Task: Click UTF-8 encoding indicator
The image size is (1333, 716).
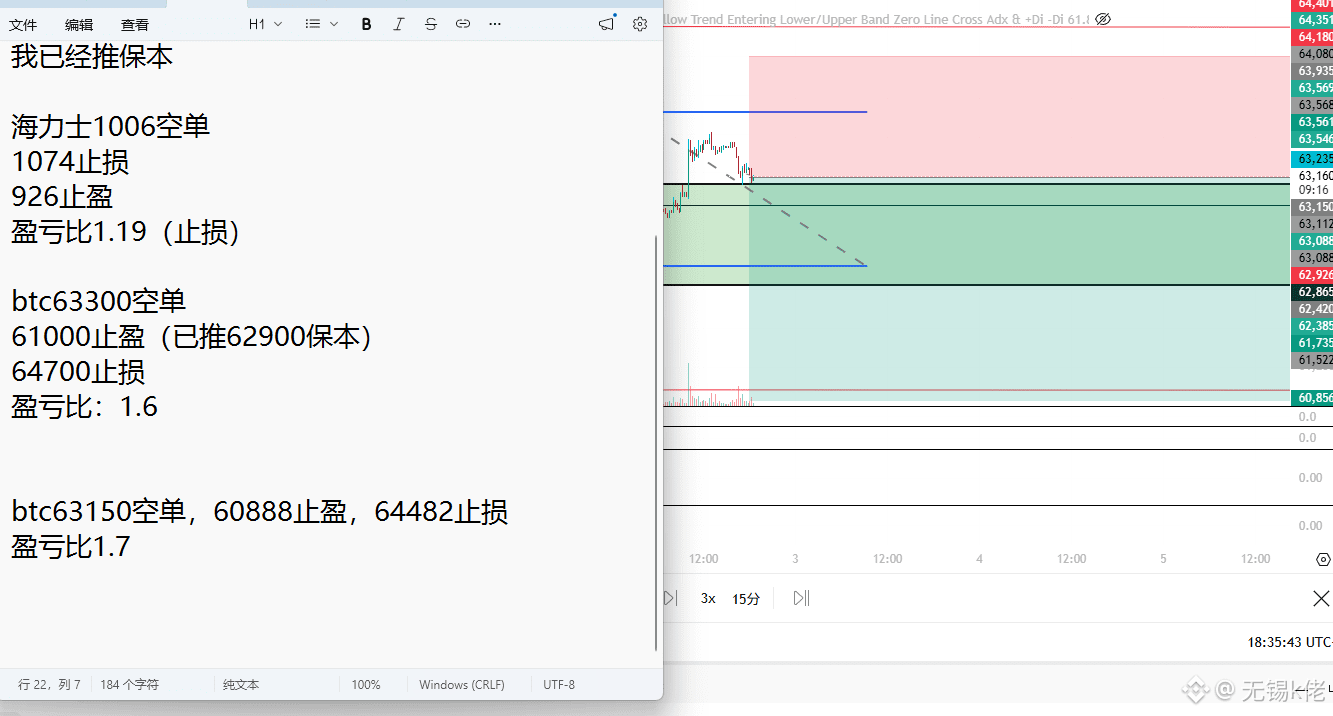Action: pyautogui.click(x=559, y=685)
